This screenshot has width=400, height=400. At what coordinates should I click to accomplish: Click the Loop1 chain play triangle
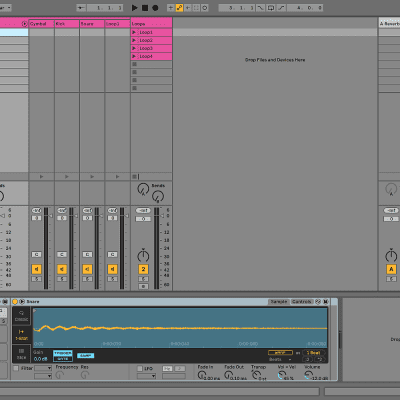[x=117, y=177]
